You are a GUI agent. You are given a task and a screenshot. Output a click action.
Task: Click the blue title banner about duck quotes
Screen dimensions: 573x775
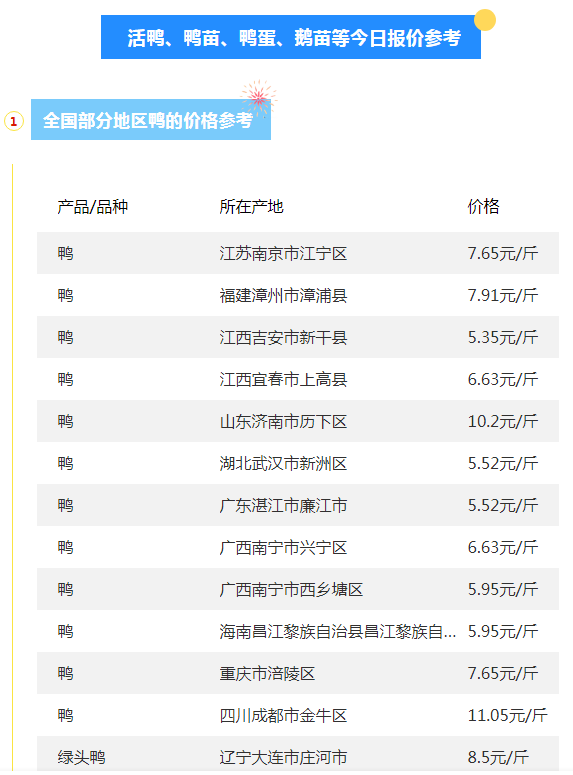(291, 37)
